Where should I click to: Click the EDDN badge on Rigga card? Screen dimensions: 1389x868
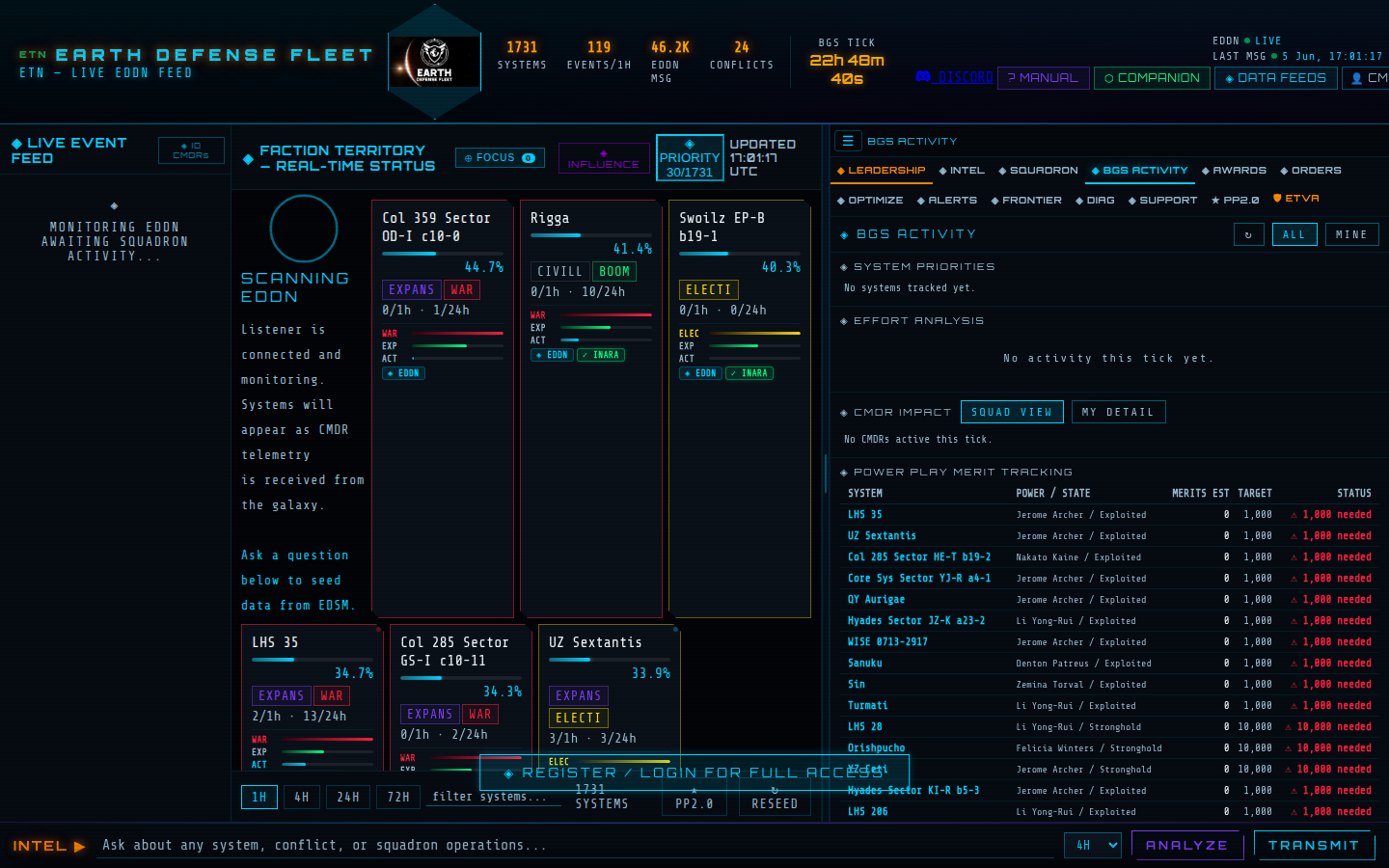tap(552, 355)
